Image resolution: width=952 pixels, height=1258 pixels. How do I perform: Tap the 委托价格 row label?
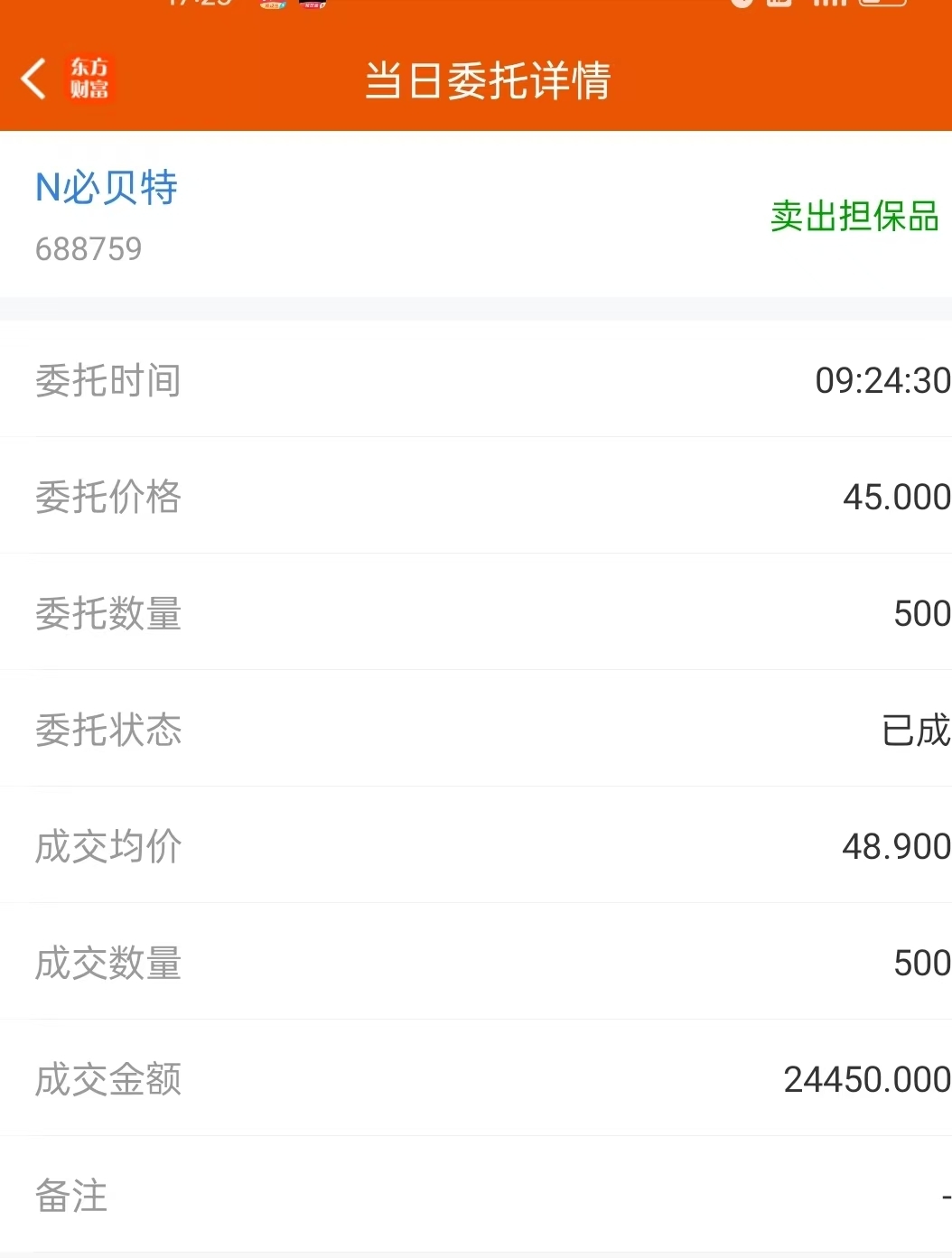[x=108, y=497]
